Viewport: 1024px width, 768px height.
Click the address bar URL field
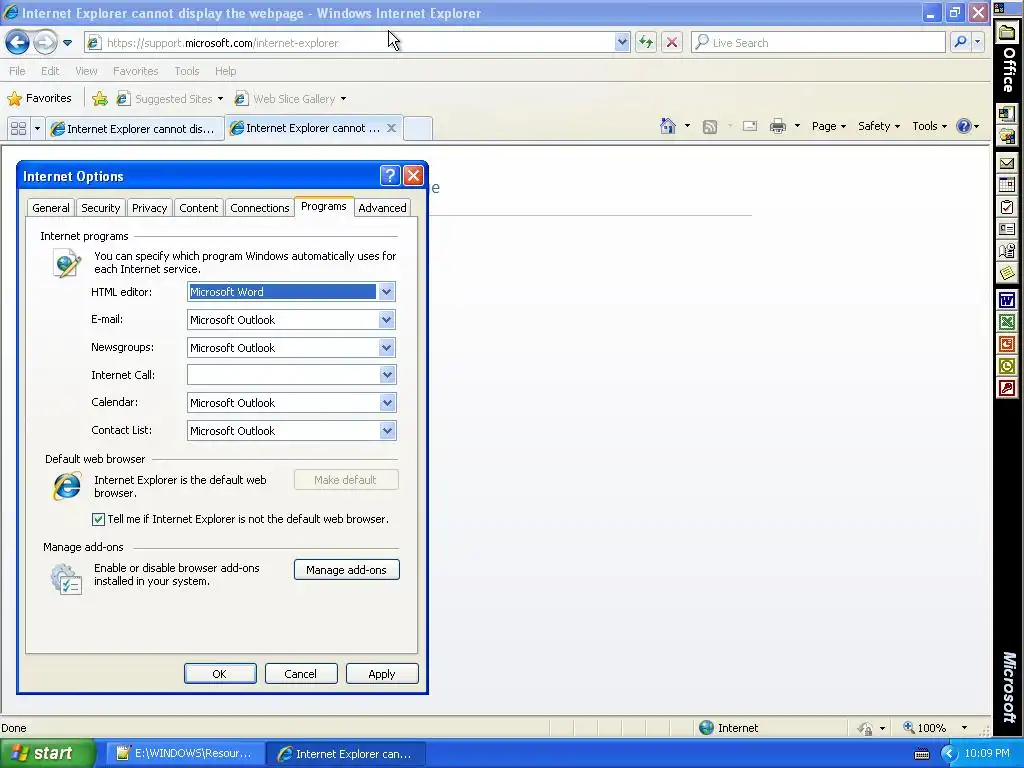(358, 42)
